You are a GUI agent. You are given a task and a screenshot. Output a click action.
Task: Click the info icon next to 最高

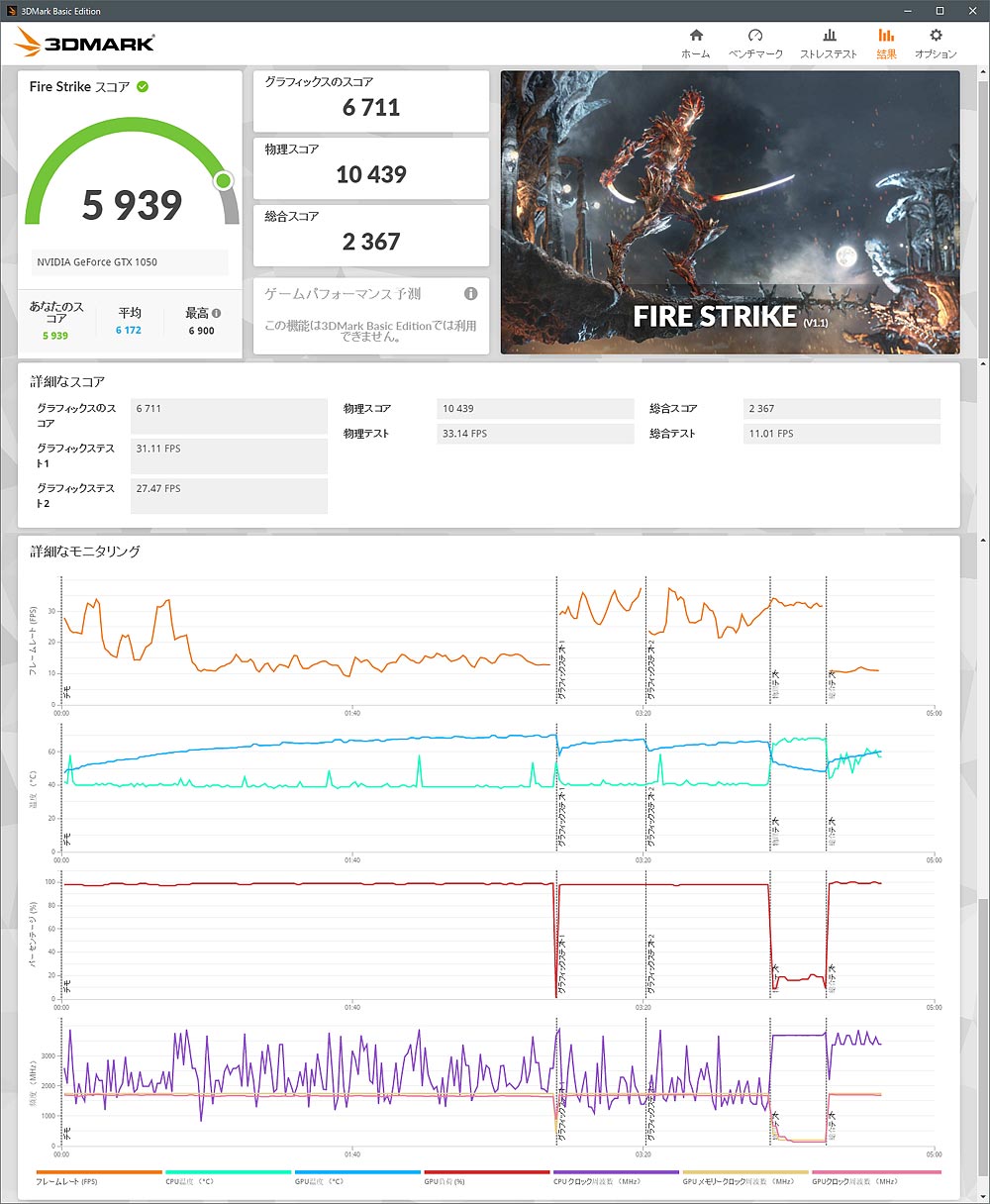(216, 313)
